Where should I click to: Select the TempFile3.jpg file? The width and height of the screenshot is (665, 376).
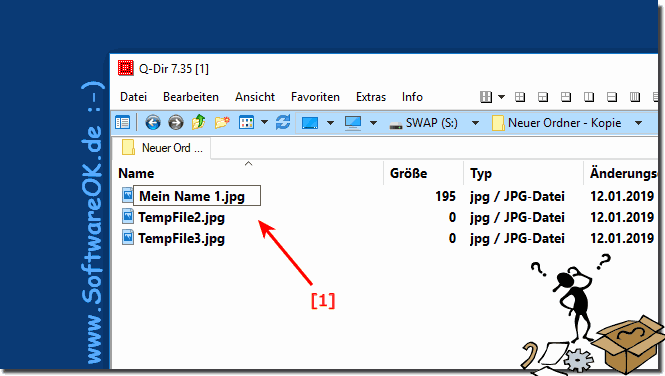182,238
